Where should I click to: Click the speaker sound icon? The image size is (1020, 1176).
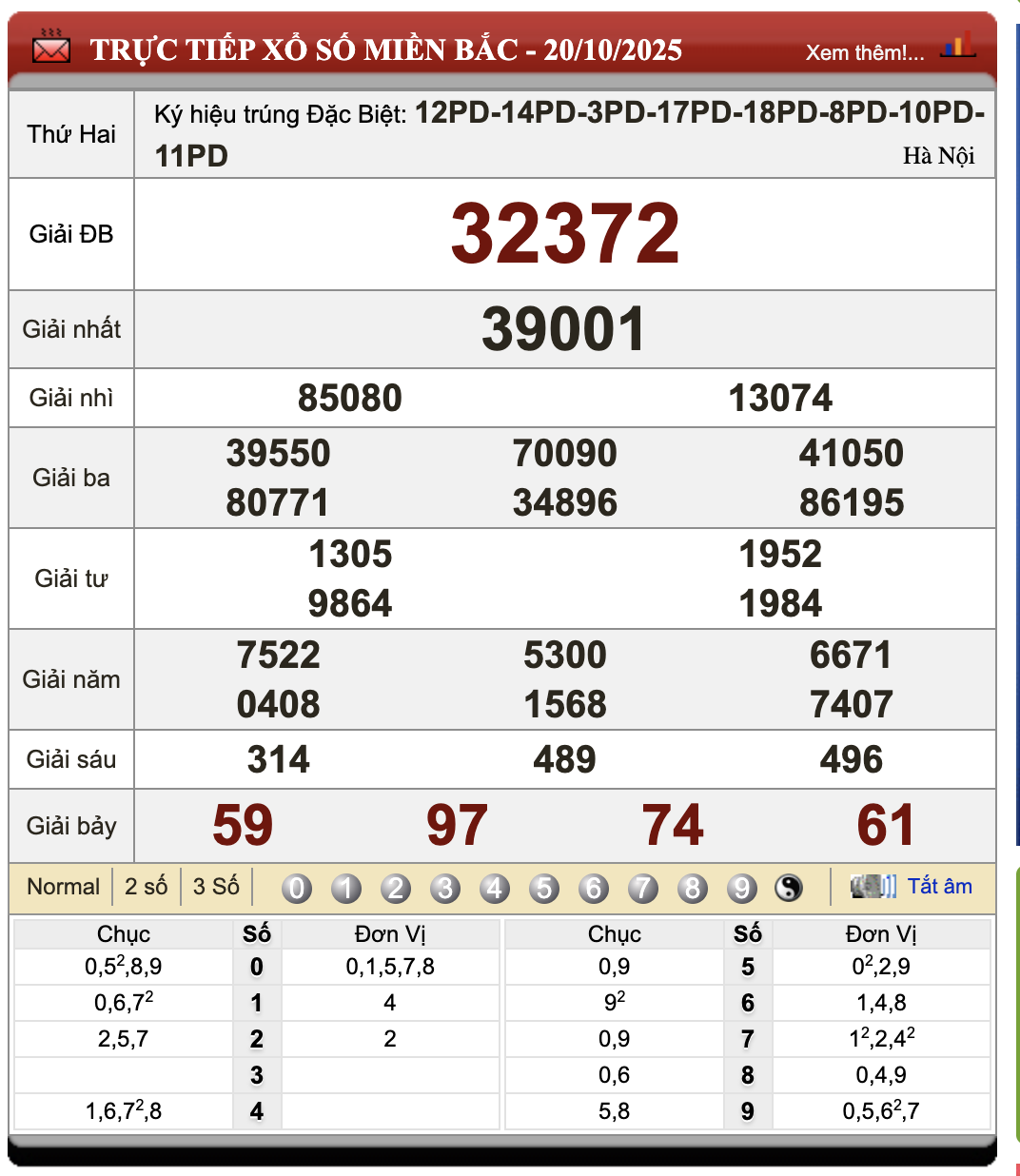click(x=873, y=887)
